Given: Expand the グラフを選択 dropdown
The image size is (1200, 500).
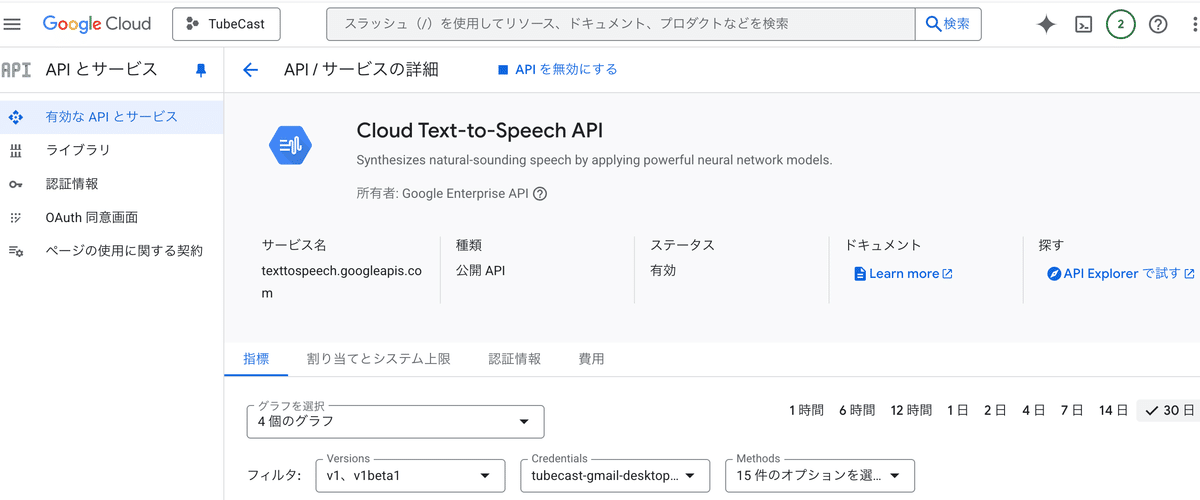Looking at the screenshot, I should pos(395,421).
